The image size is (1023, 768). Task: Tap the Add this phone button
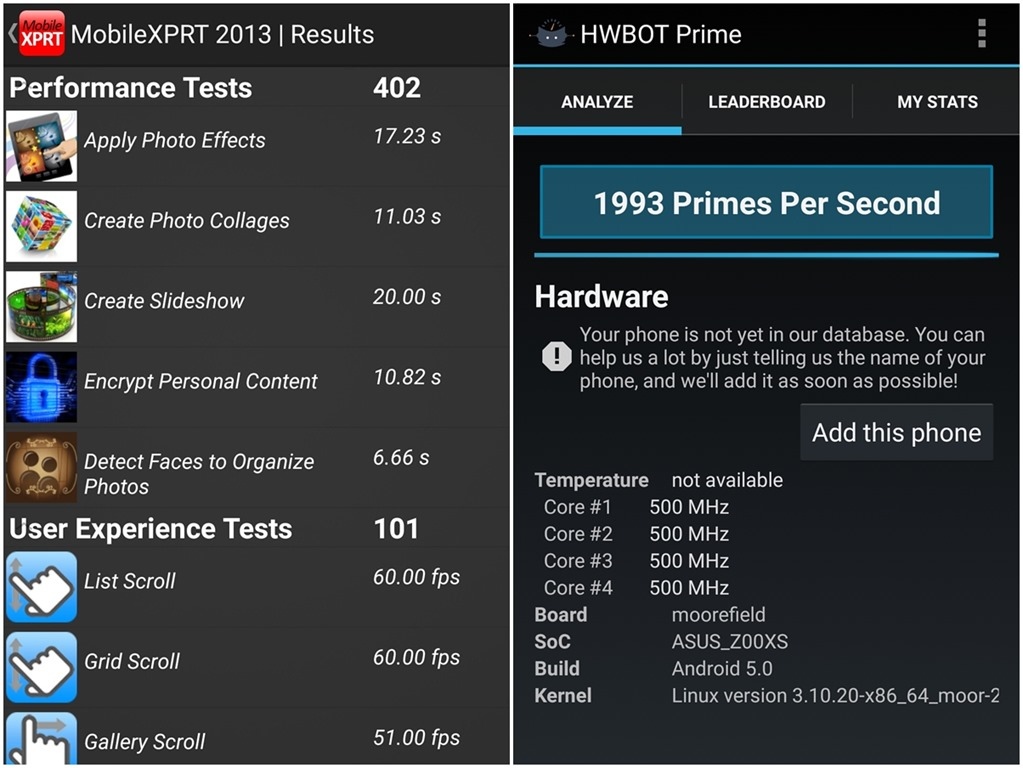click(x=896, y=433)
